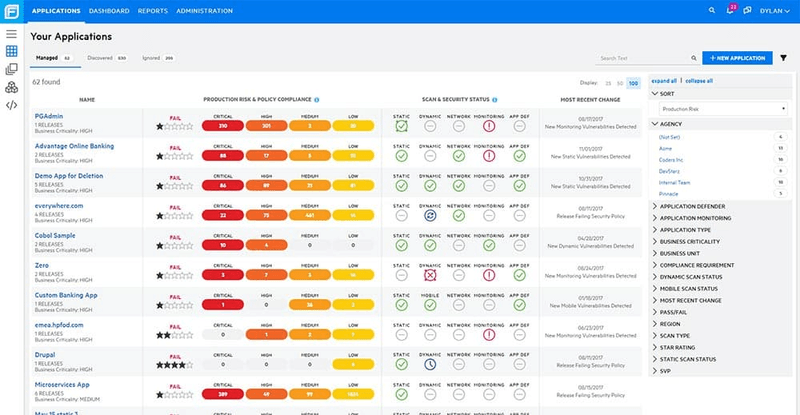Click the New Application button
This screenshot has height=415, width=800.
coord(737,58)
